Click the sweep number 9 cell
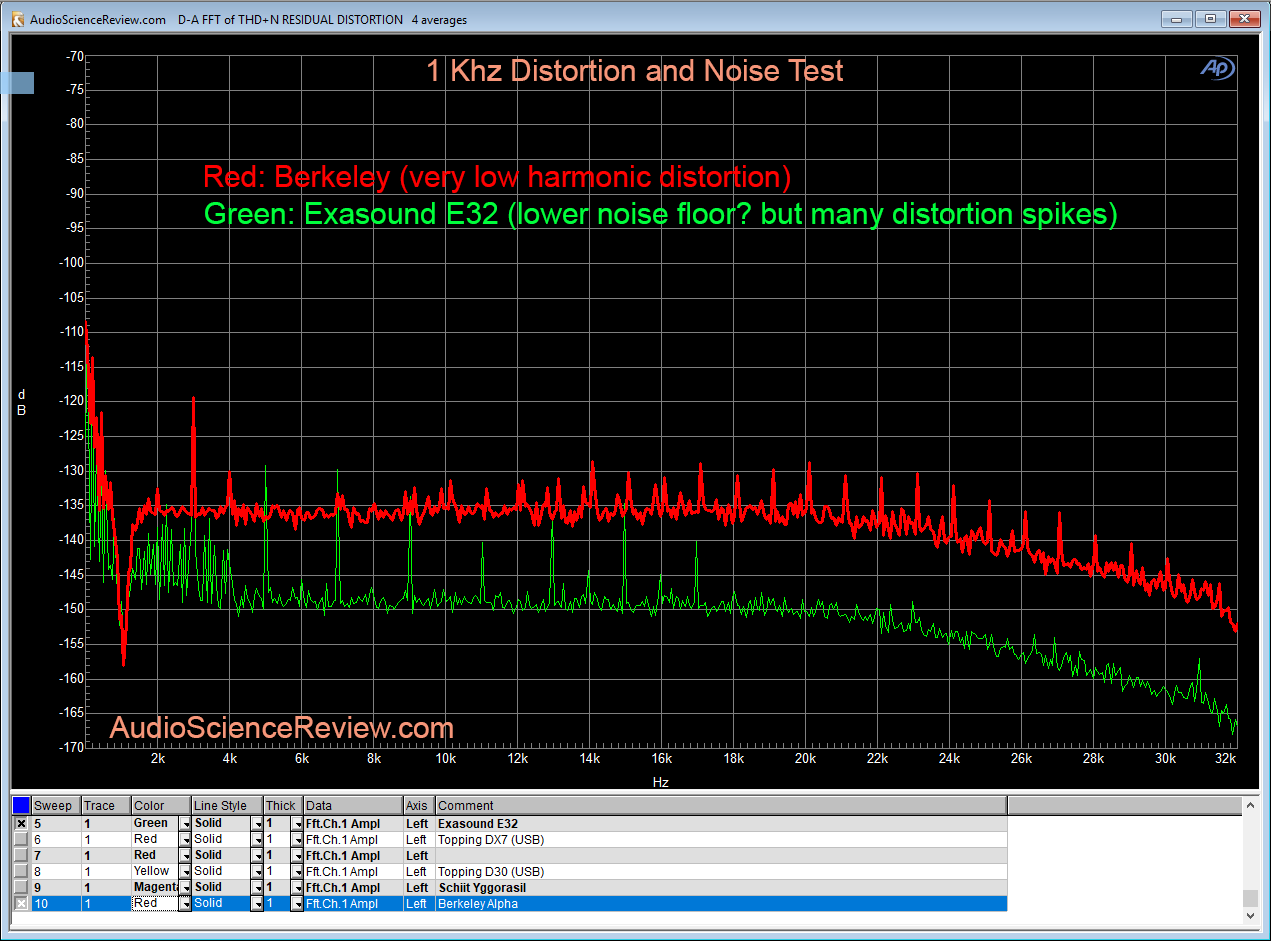 (56, 887)
